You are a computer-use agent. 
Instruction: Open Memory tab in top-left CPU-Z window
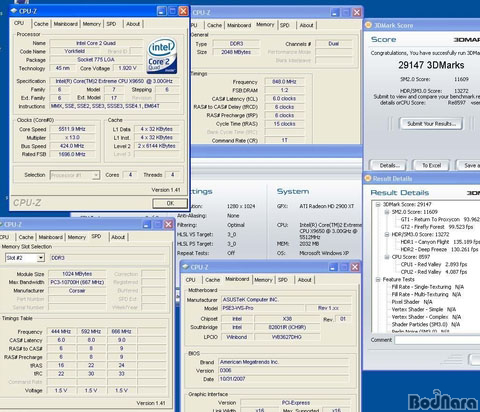coord(92,24)
